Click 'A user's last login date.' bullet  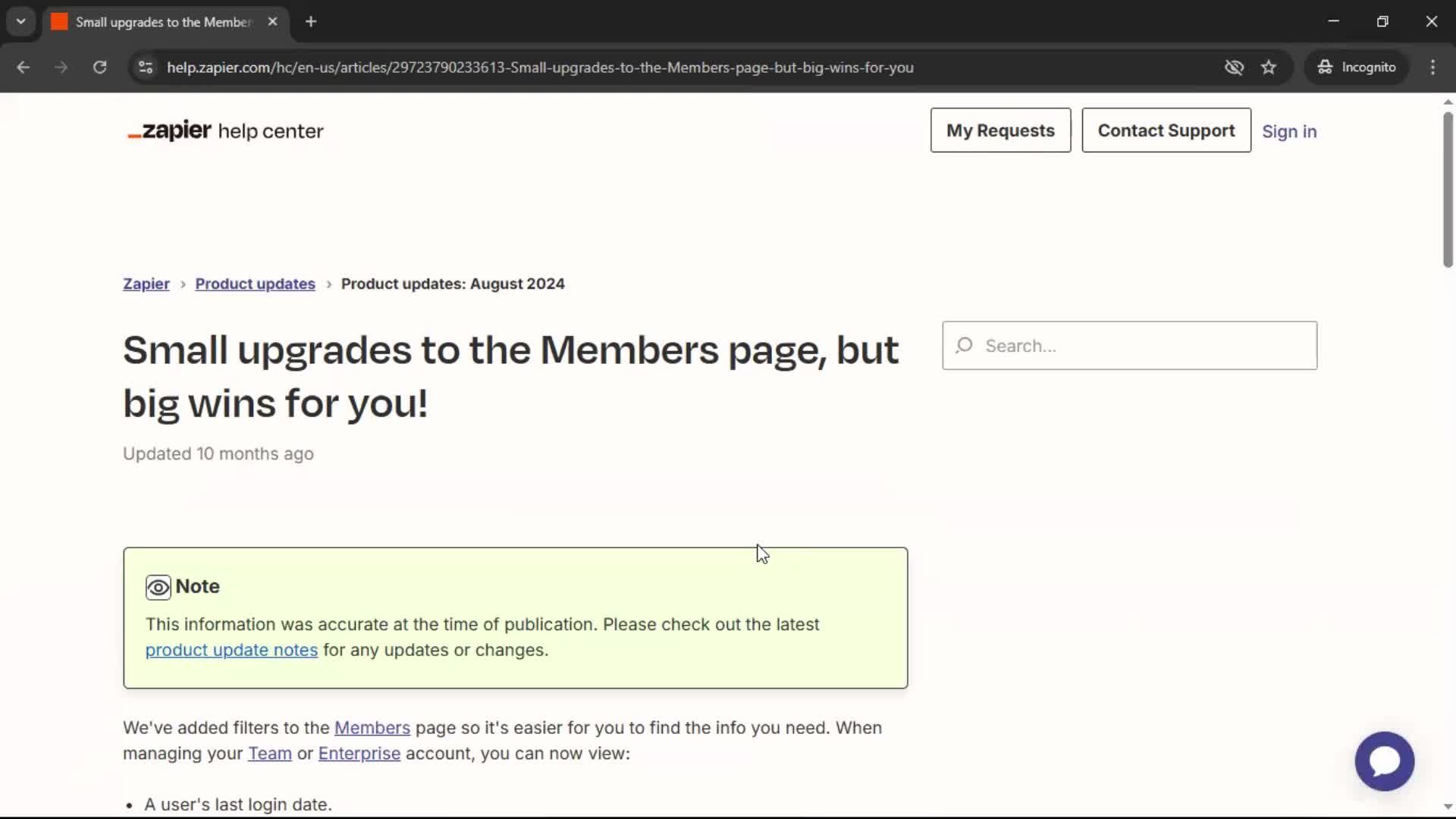coord(238,805)
